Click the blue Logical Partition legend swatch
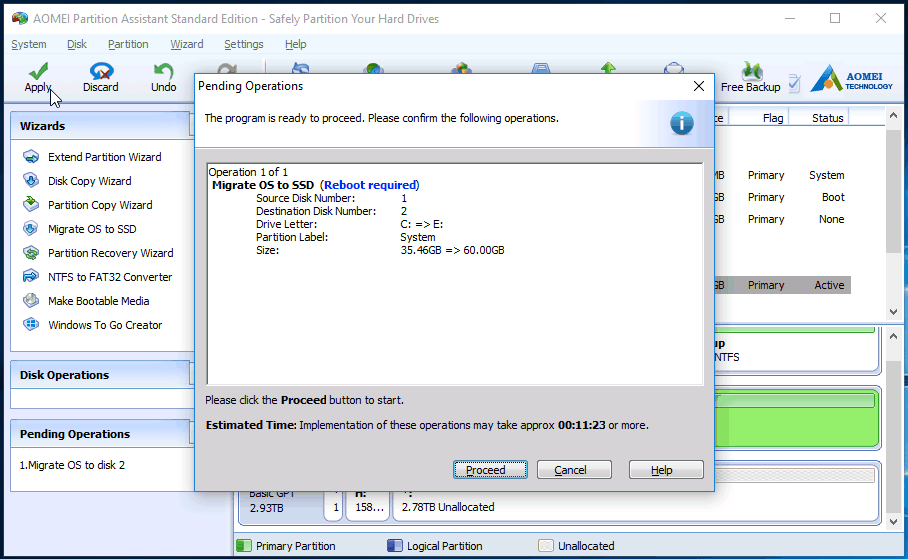 tap(395, 546)
